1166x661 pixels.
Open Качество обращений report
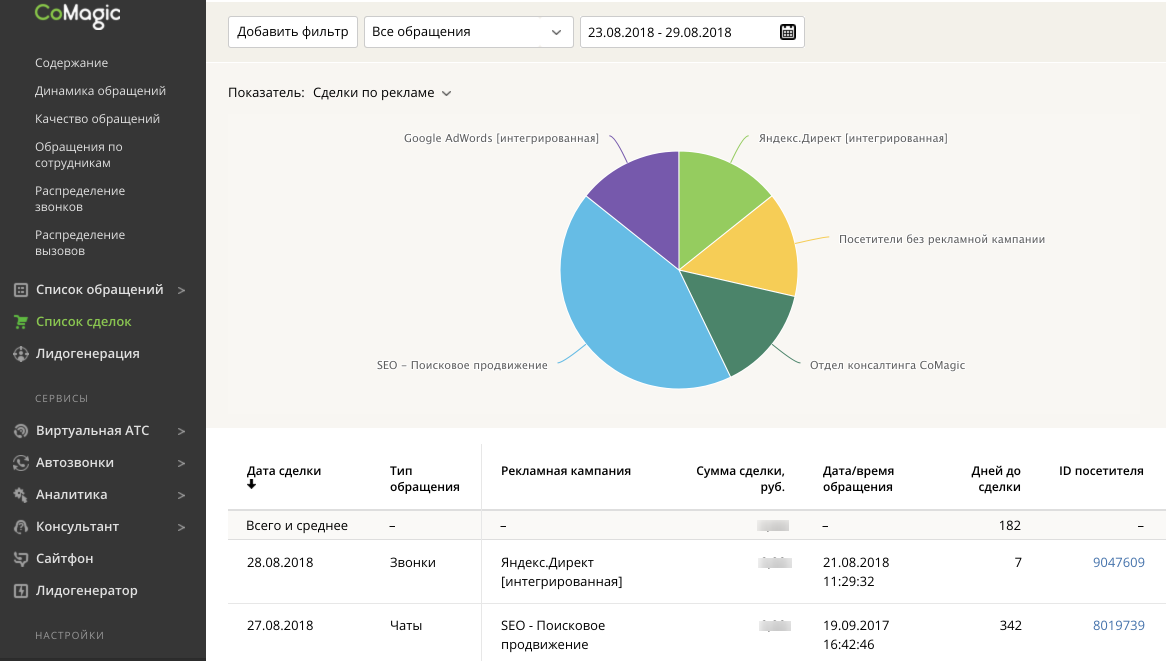97,119
